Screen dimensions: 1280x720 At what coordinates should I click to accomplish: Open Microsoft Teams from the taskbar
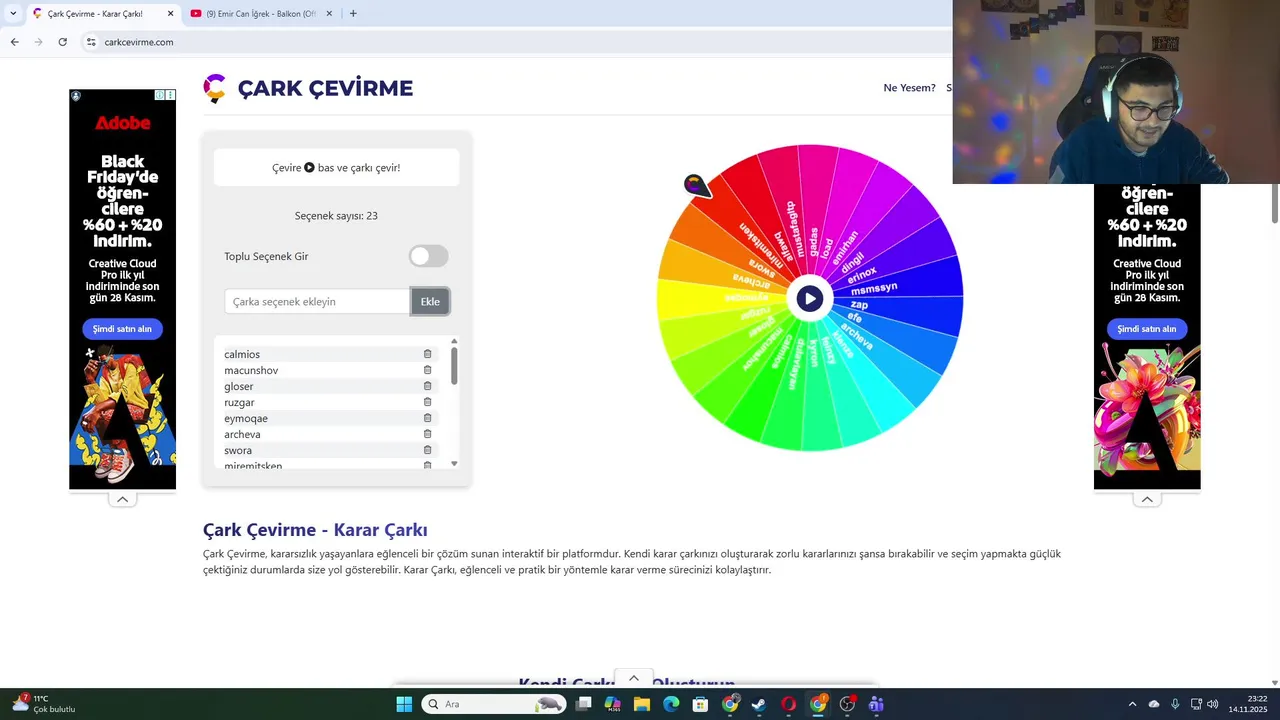tap(876, 704)
